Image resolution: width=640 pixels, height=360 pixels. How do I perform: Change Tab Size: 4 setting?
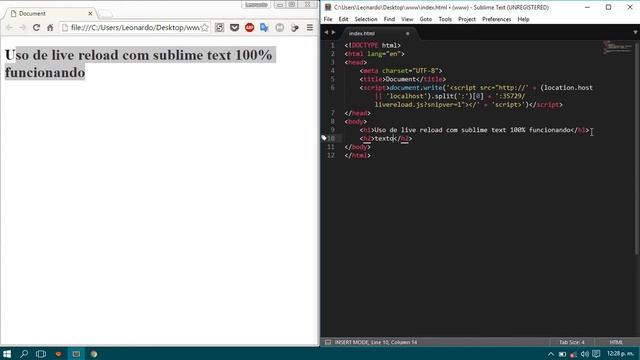point(571,342)
